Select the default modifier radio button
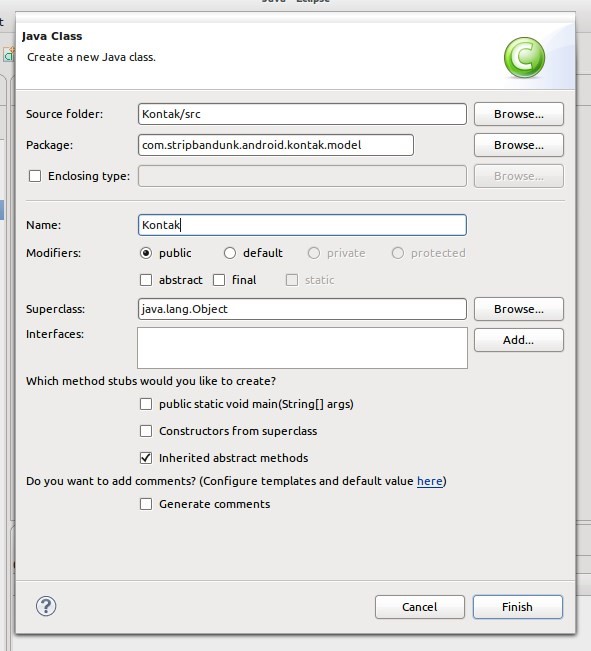This screenshot has width=591, height=651. (x=230, y=253)
